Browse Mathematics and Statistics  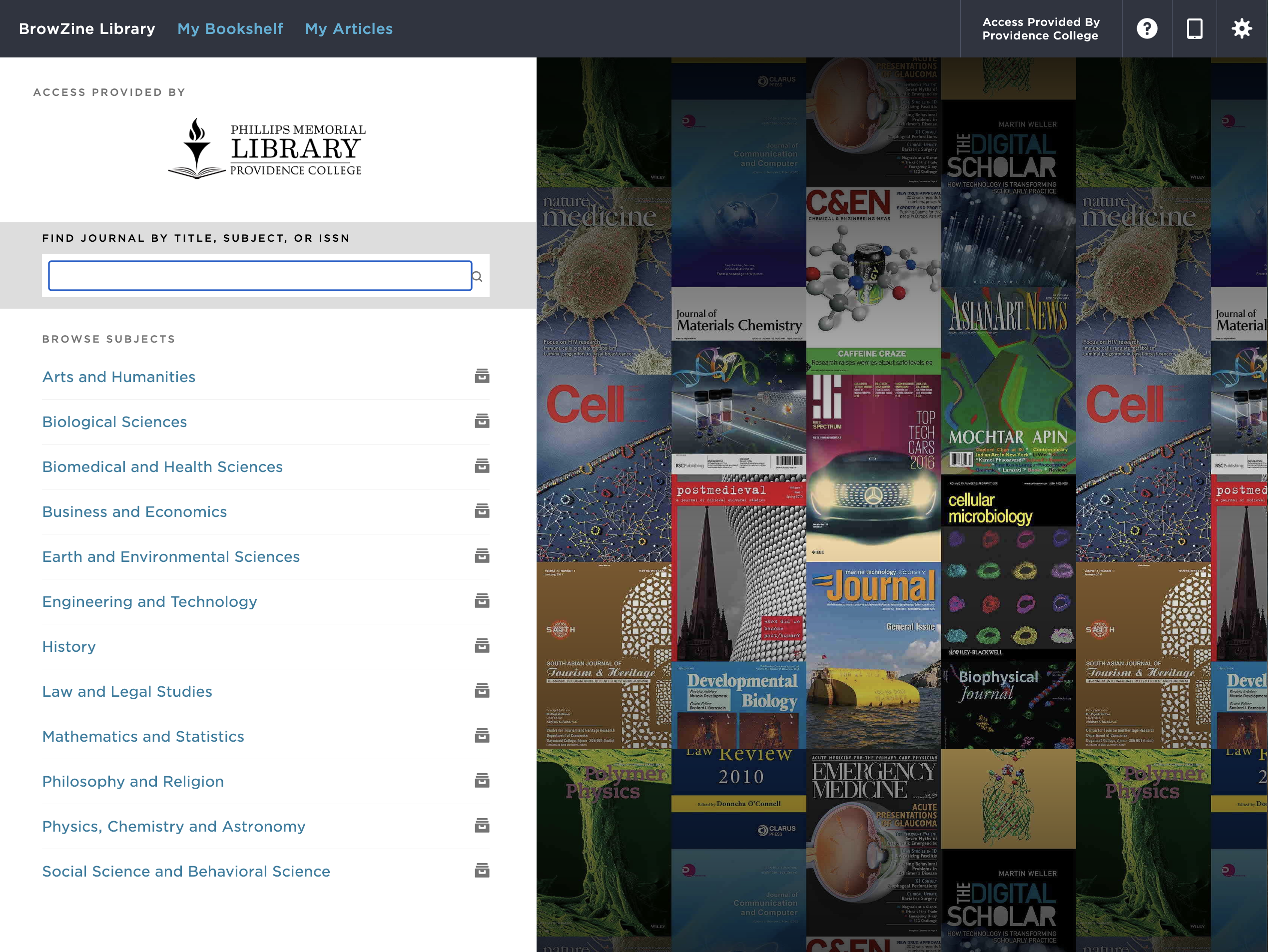click(143, 737)
